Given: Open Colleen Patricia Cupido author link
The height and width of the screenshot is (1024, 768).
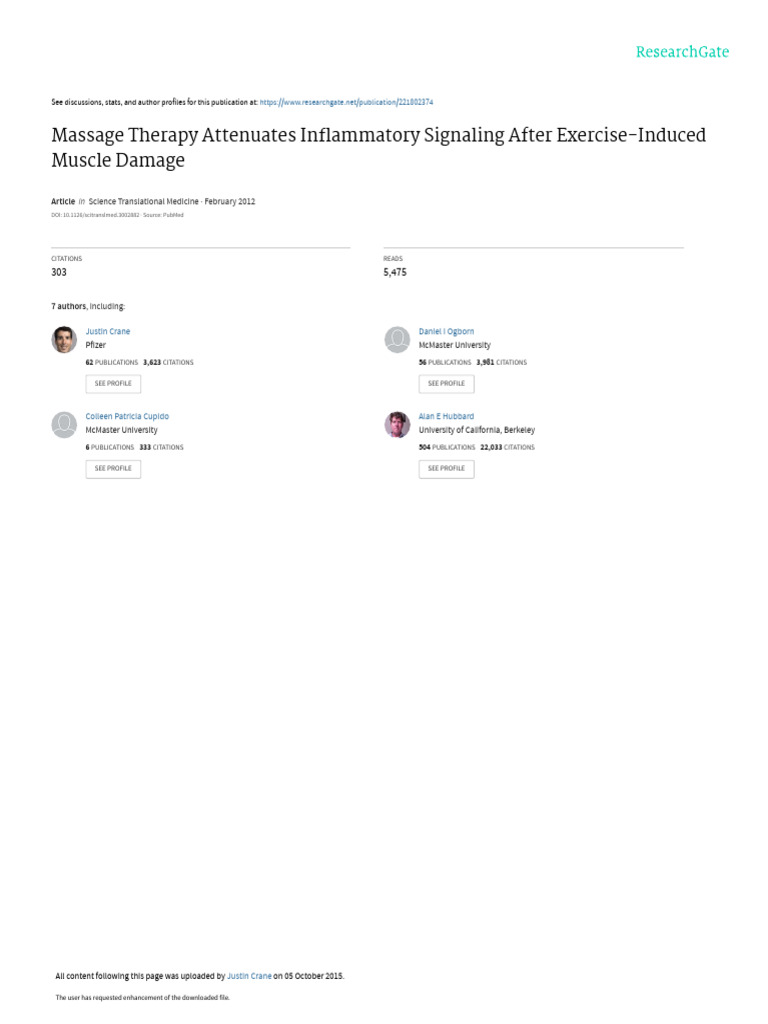Looking at the screenshot, I should [127, 416].
